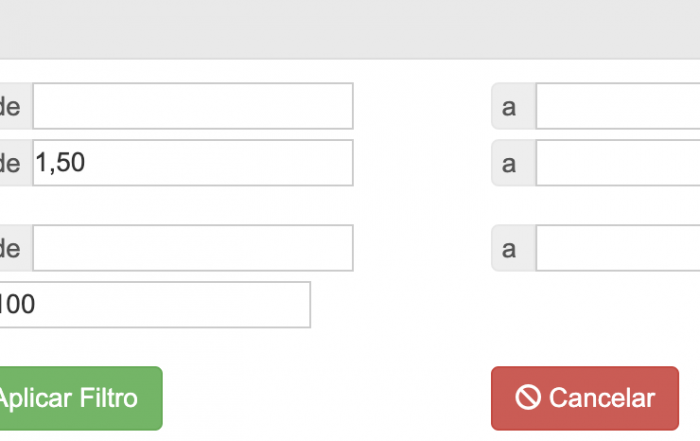This screenshot has width=700, height=441.
Task: Click the 1,50 text value
Action: [60, 162]
